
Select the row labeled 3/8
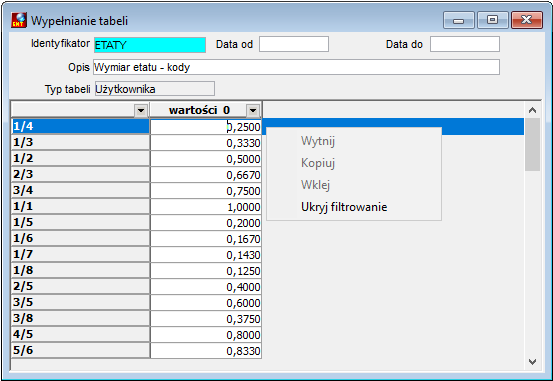tap(80, 318)
